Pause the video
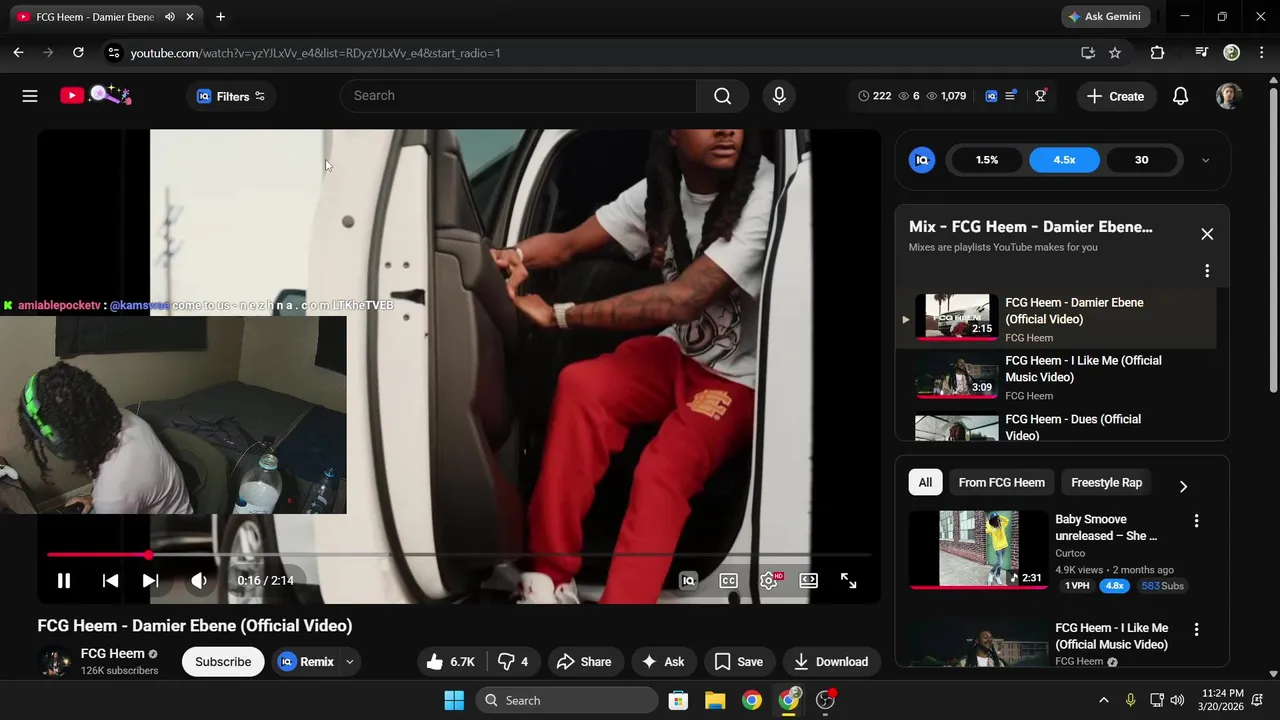The width and height of the screenshot is (1280, 720). (x=63, y=581)
